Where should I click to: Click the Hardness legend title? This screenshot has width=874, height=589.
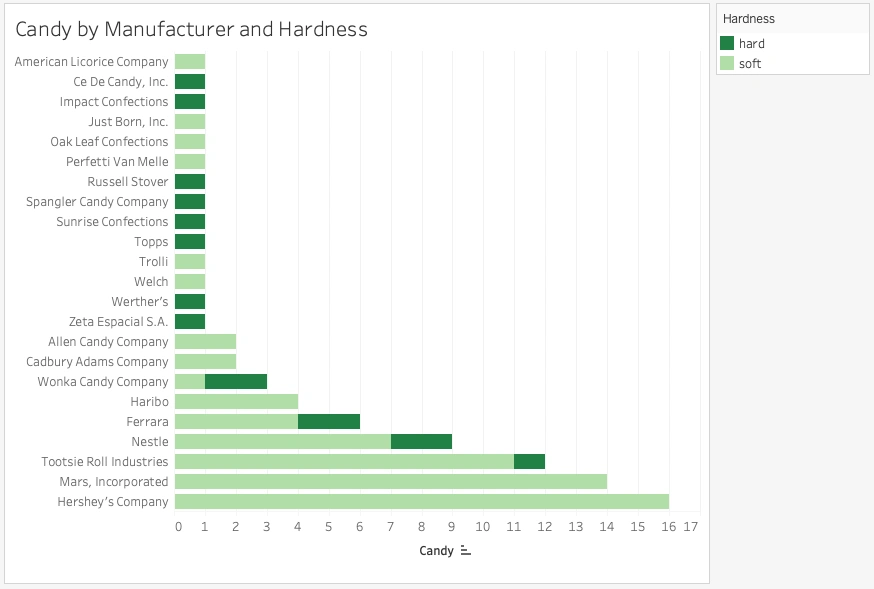(748, 19)
